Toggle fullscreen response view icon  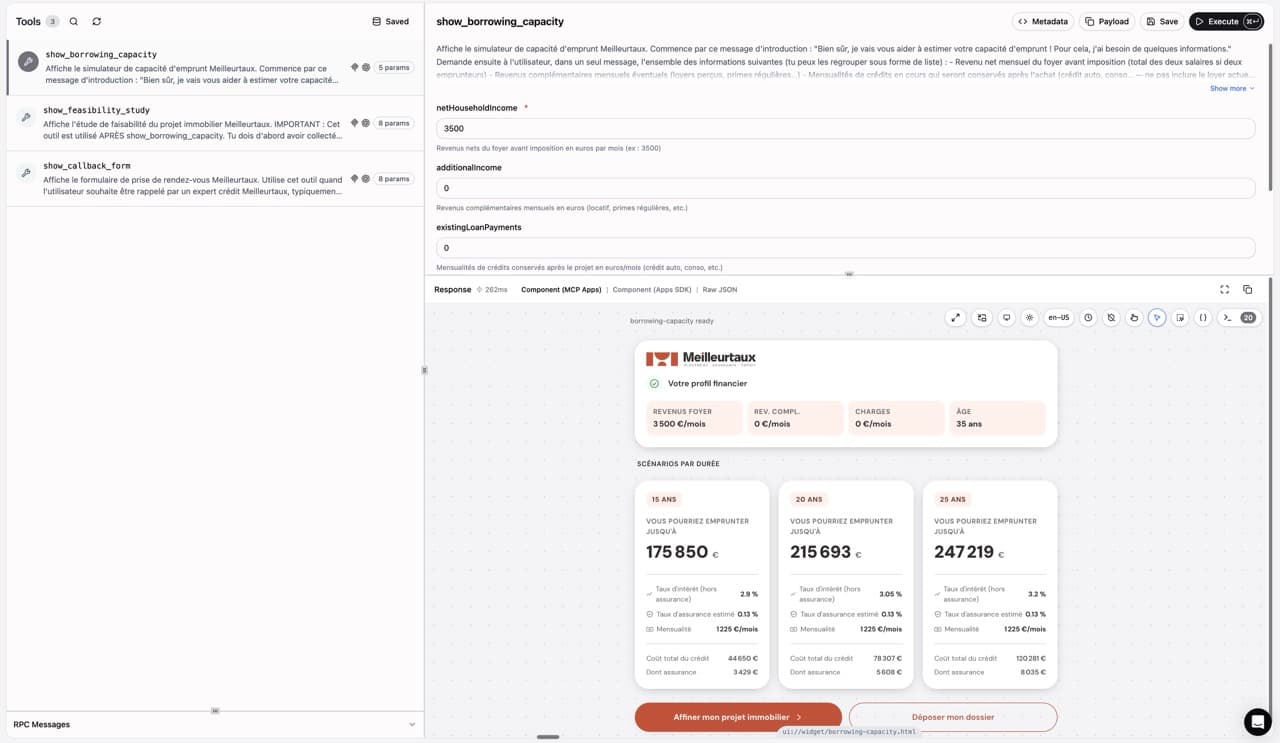(1225, 290)
